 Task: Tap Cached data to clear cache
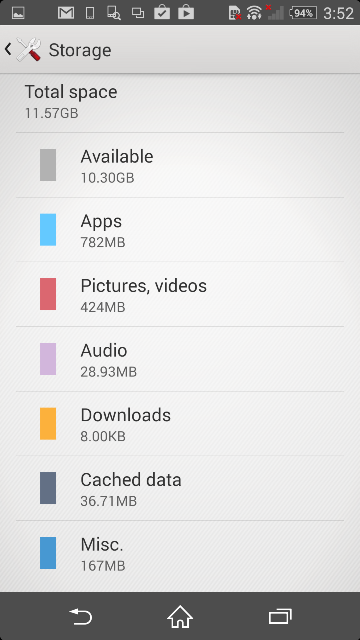[180, 488]
